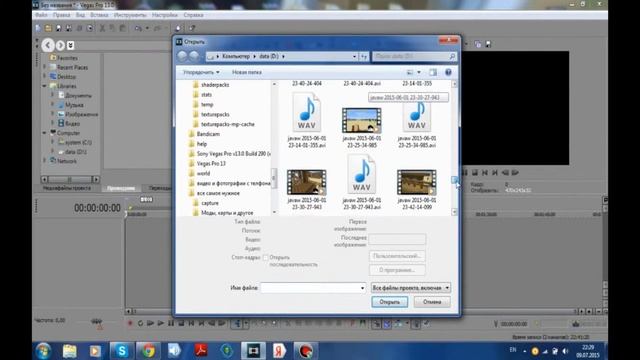Toggle the 'Открыть последовательность' checkbox
The width and height of the screenshot is (640, 360).
coord(266,258)
